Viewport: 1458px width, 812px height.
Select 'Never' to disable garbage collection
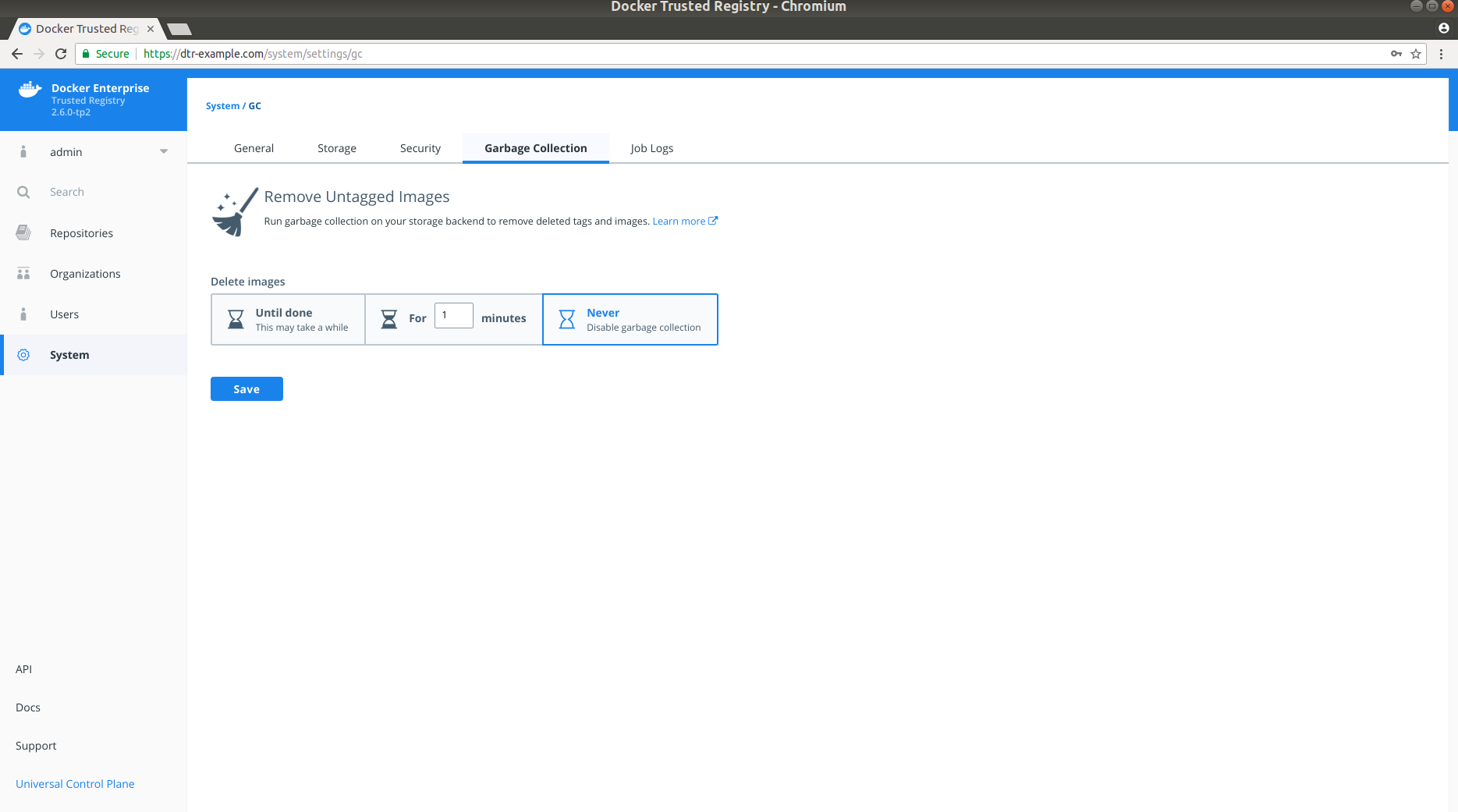click(x=630, y=319)
